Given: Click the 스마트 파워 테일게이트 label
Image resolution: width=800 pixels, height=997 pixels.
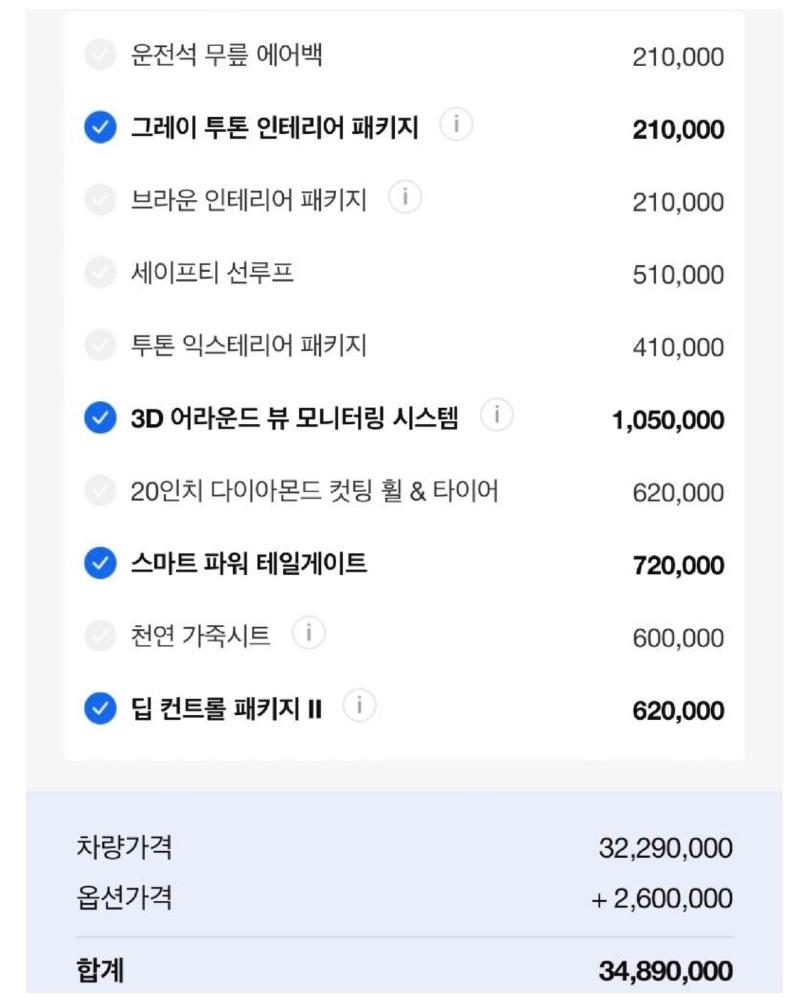Looking at the screenshot, I should point(249,563).
